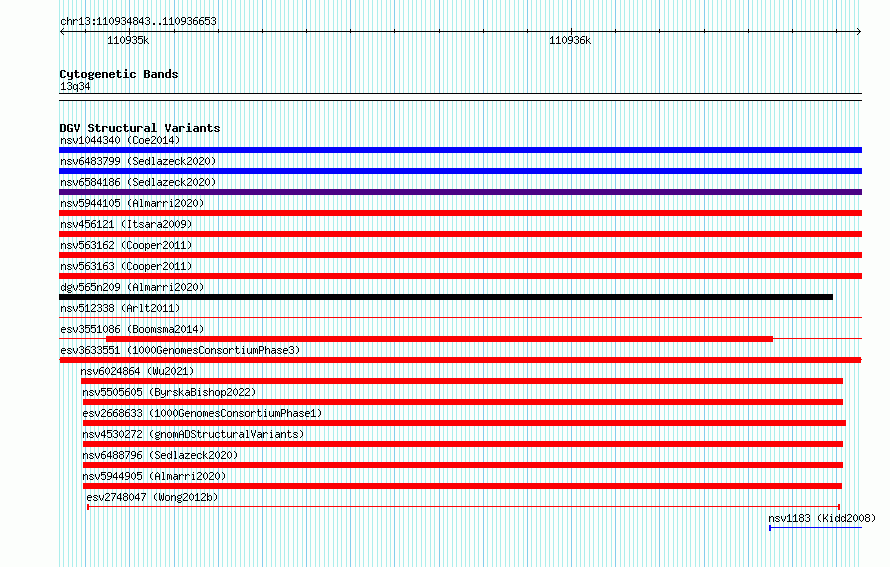Open nsv563163 (Cooper2011) label
The width and height of the screenshot is (890, 567).
[126, 266]
